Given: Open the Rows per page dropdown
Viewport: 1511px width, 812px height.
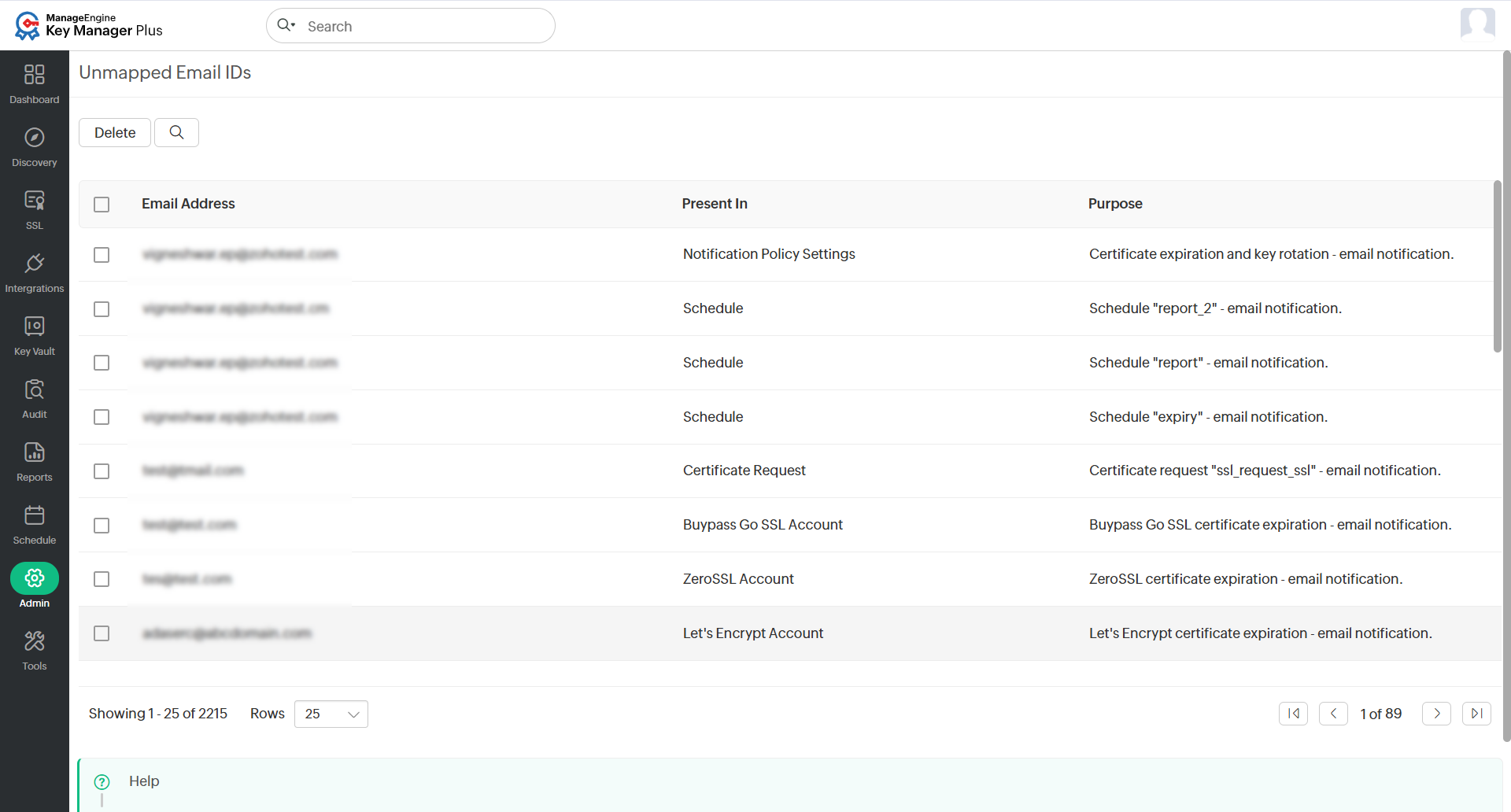Looking at the screenshot, I should (x=331, y=714).
